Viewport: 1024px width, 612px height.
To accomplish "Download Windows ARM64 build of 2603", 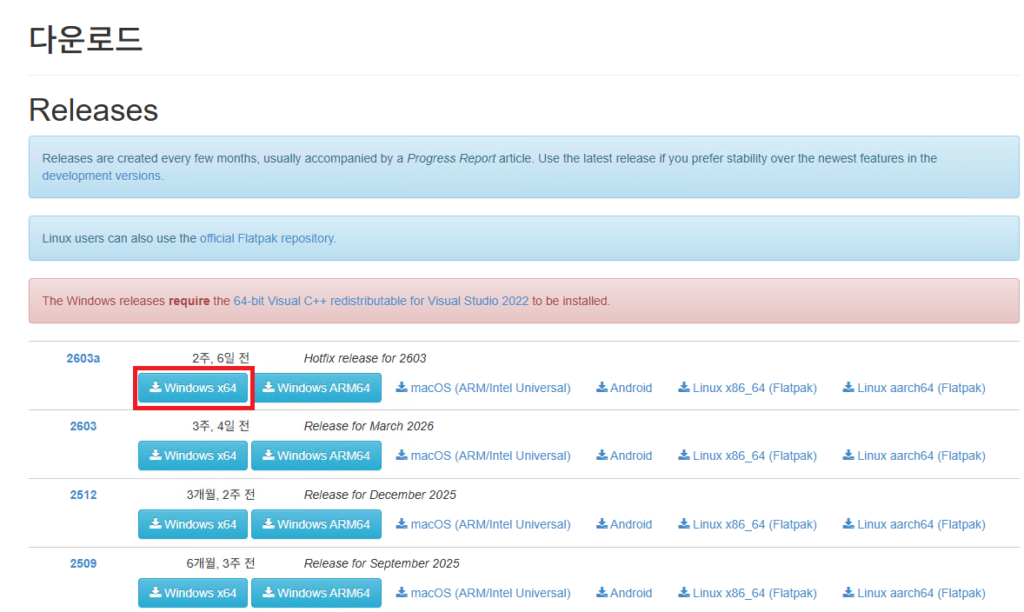I will click(x=316, y=456).
